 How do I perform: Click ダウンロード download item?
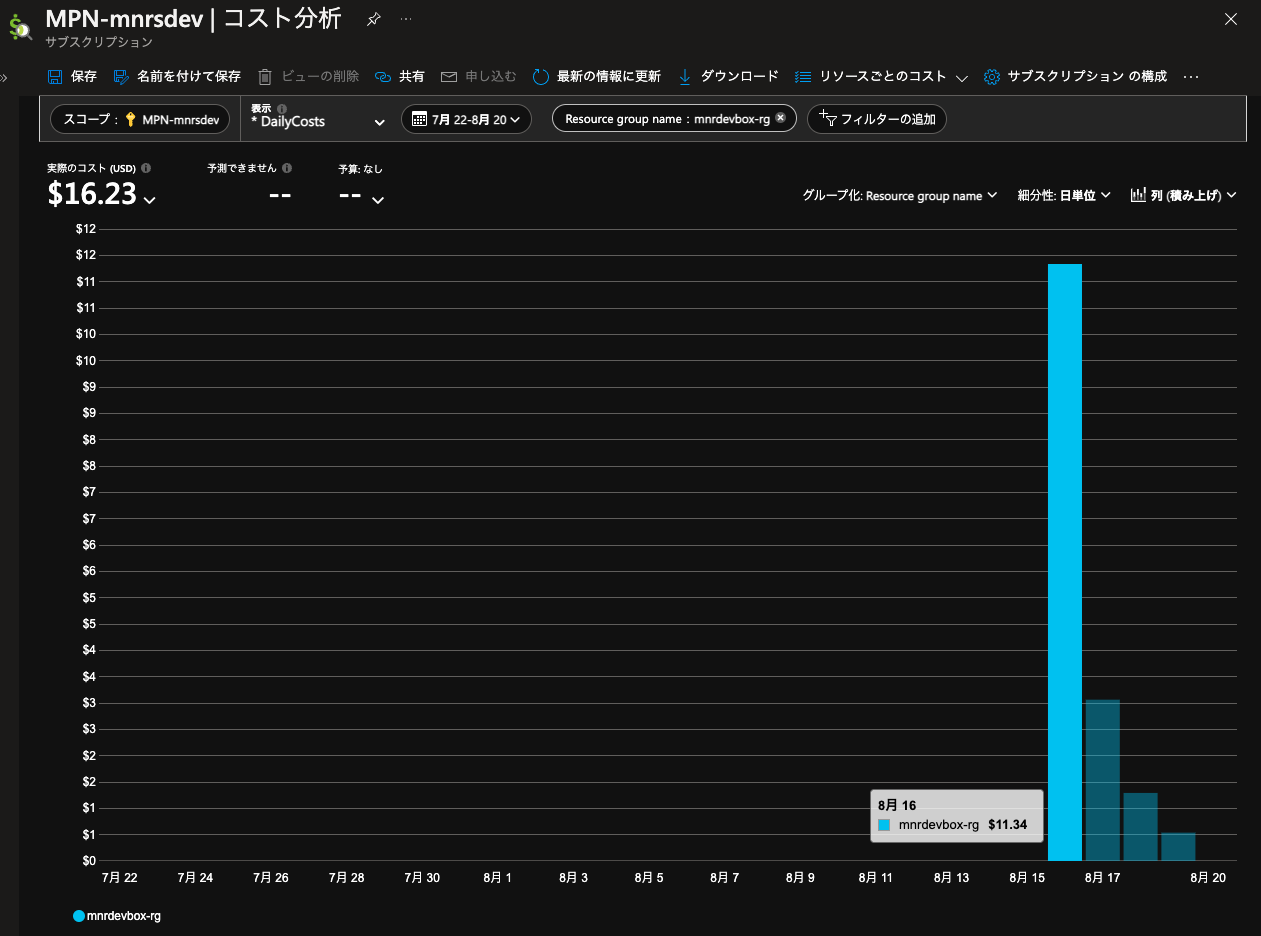(x=727, y=76)
